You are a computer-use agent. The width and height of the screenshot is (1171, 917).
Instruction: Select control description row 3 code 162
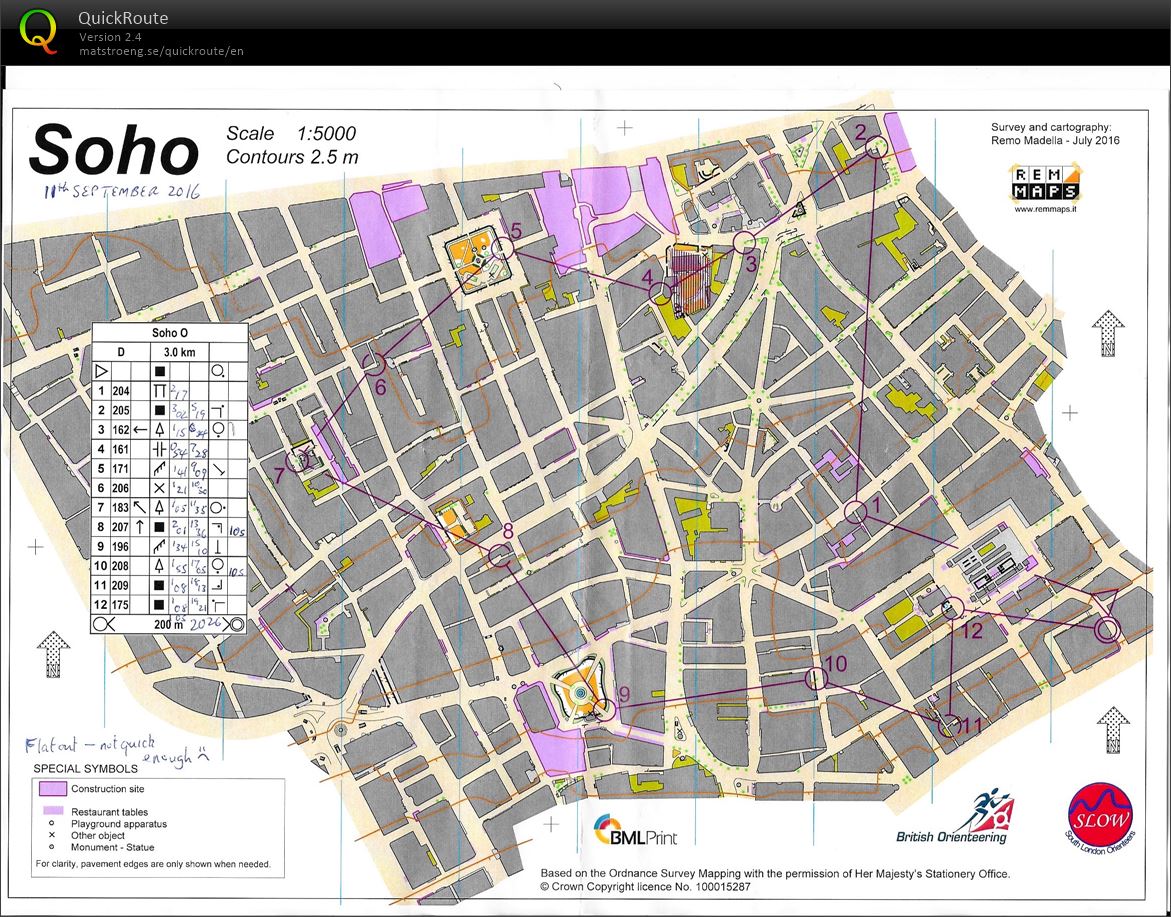[121, 429]
